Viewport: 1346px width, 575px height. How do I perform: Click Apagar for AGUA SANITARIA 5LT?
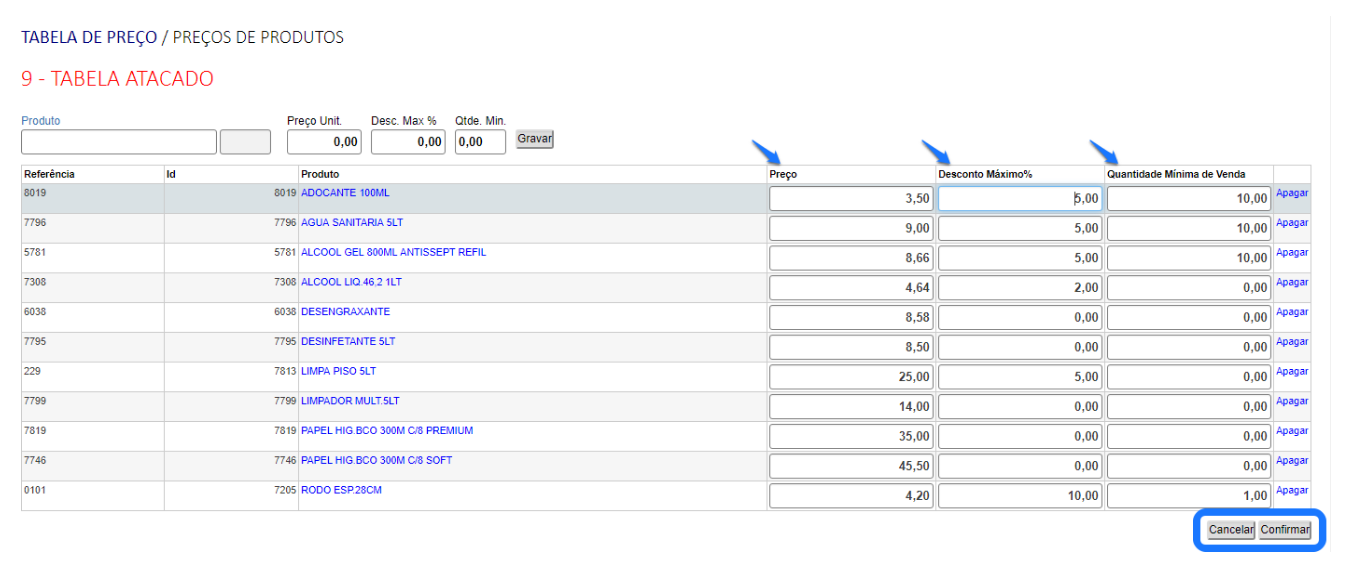pyautogui.click(x=1292, y=223)
